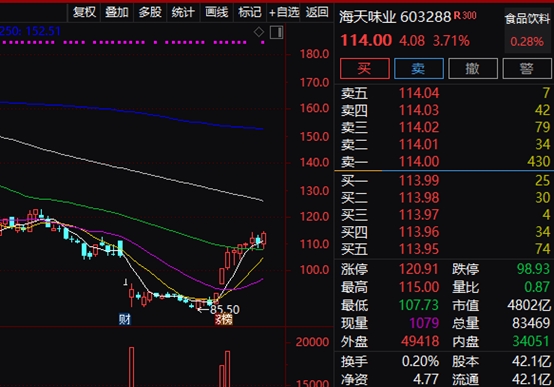This screenshot has width=554, height=387.
Task: Add stock via +自选 button
Action: click(x=284, y=13)
